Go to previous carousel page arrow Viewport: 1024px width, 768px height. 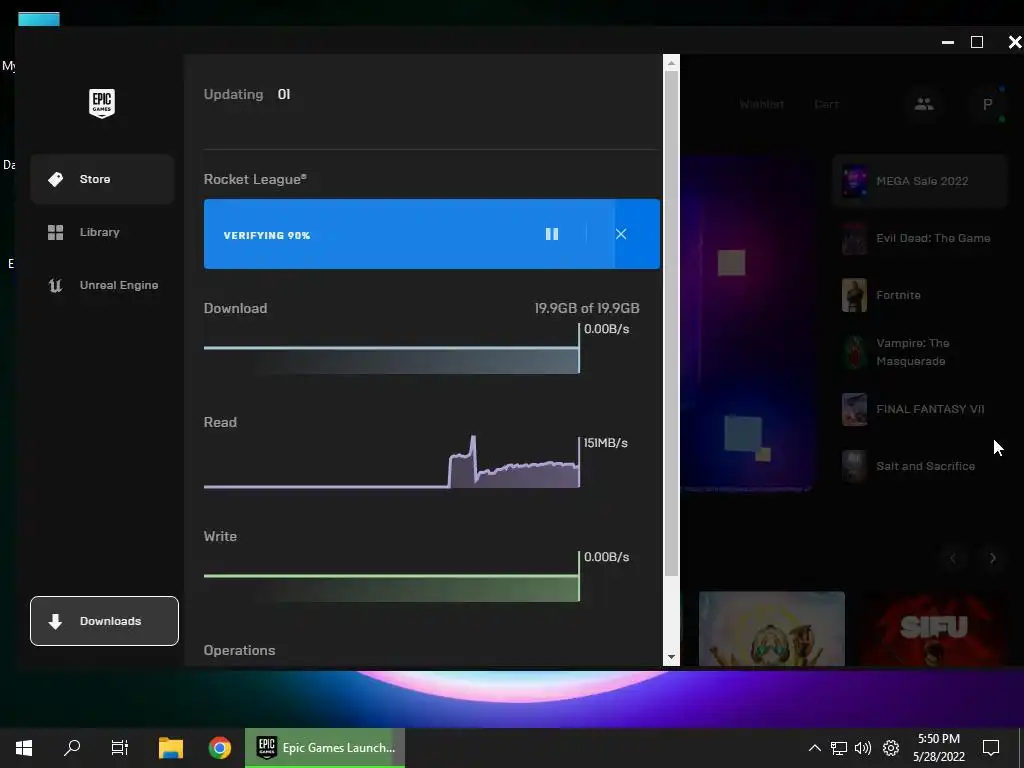pyautogui.click(x=953, y=558)
